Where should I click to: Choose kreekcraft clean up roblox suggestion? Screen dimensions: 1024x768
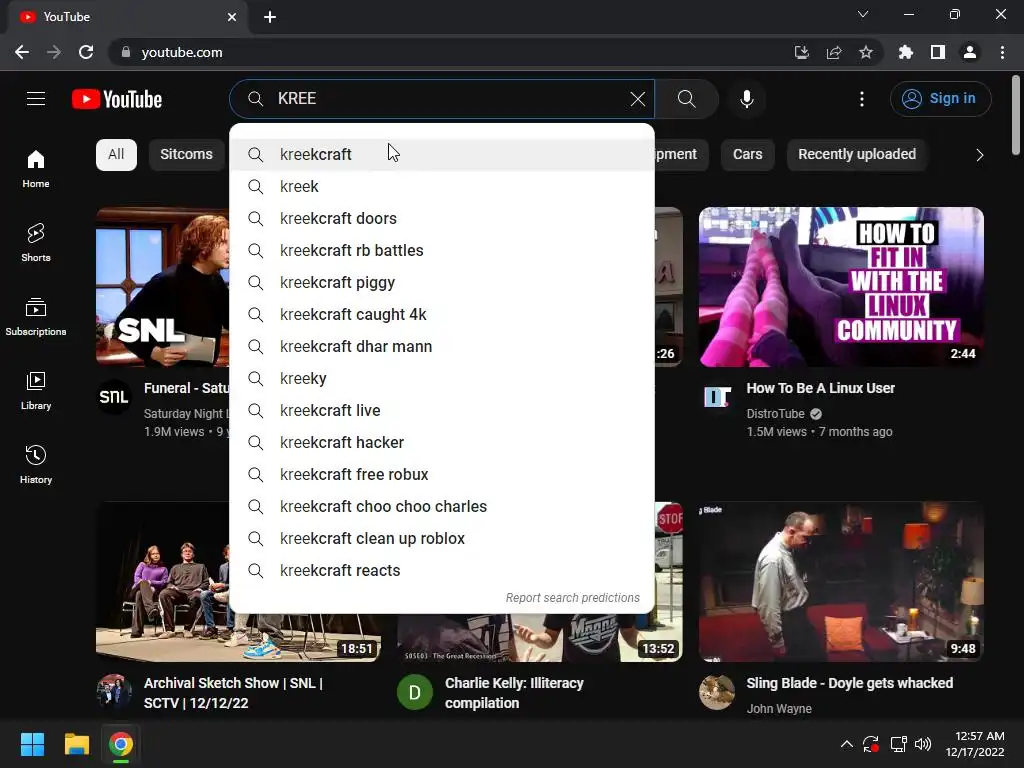442,539
